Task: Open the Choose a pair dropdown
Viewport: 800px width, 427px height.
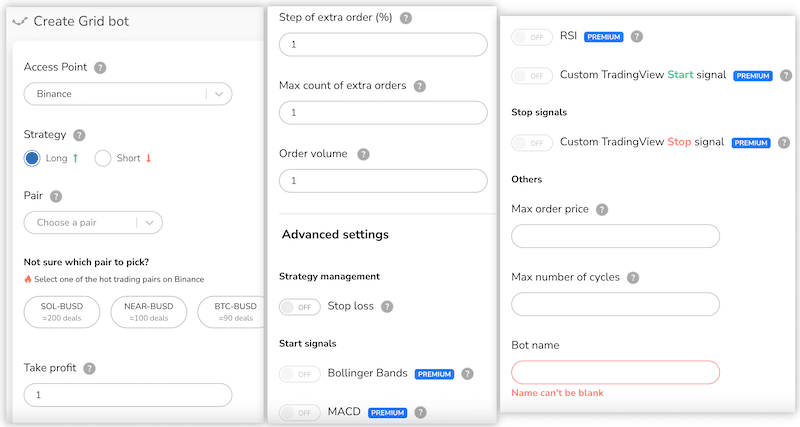Action: point(93,223)
